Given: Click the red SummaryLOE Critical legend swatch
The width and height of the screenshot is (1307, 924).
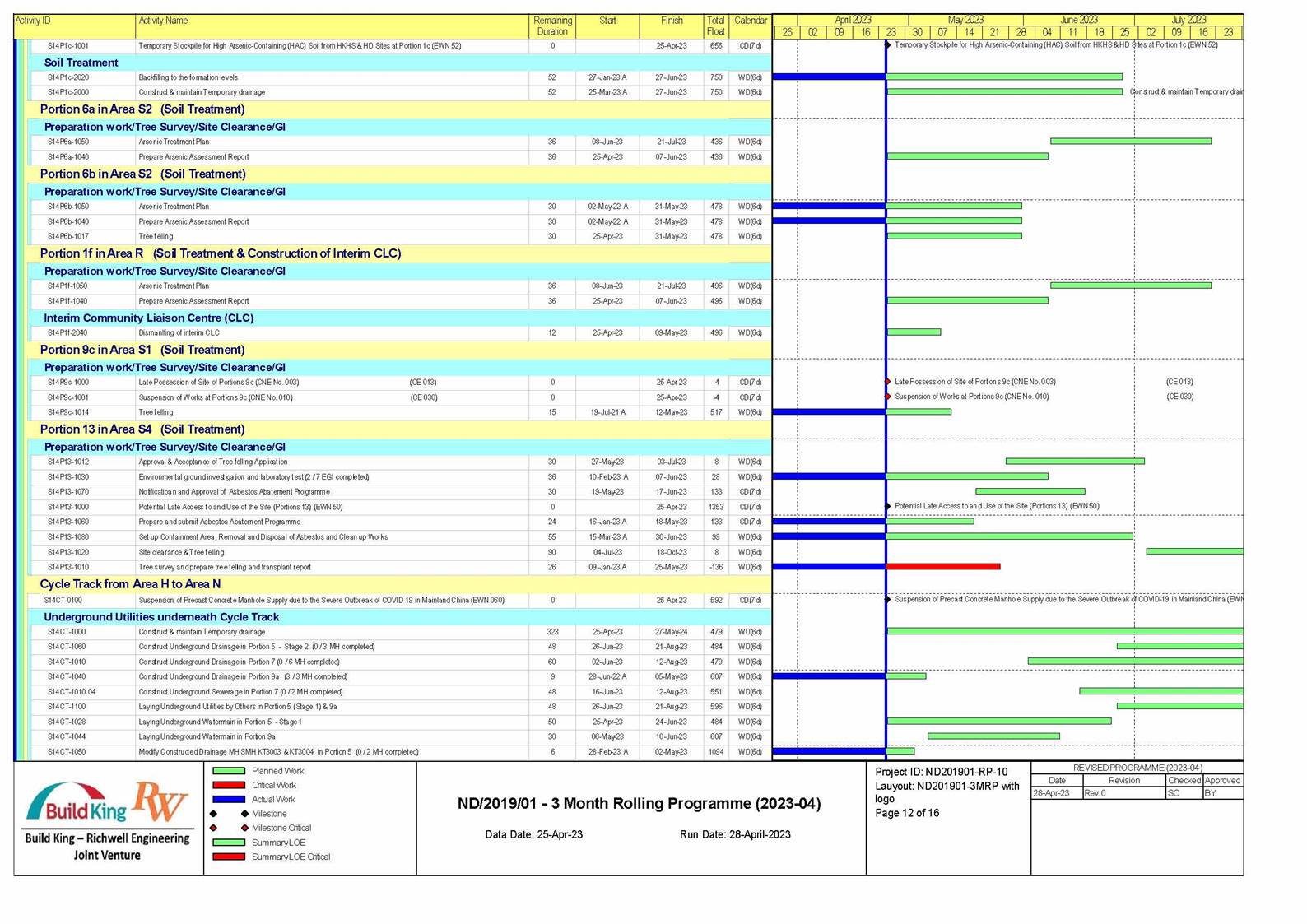Looking at the screenshot, I should click(229, 857).
